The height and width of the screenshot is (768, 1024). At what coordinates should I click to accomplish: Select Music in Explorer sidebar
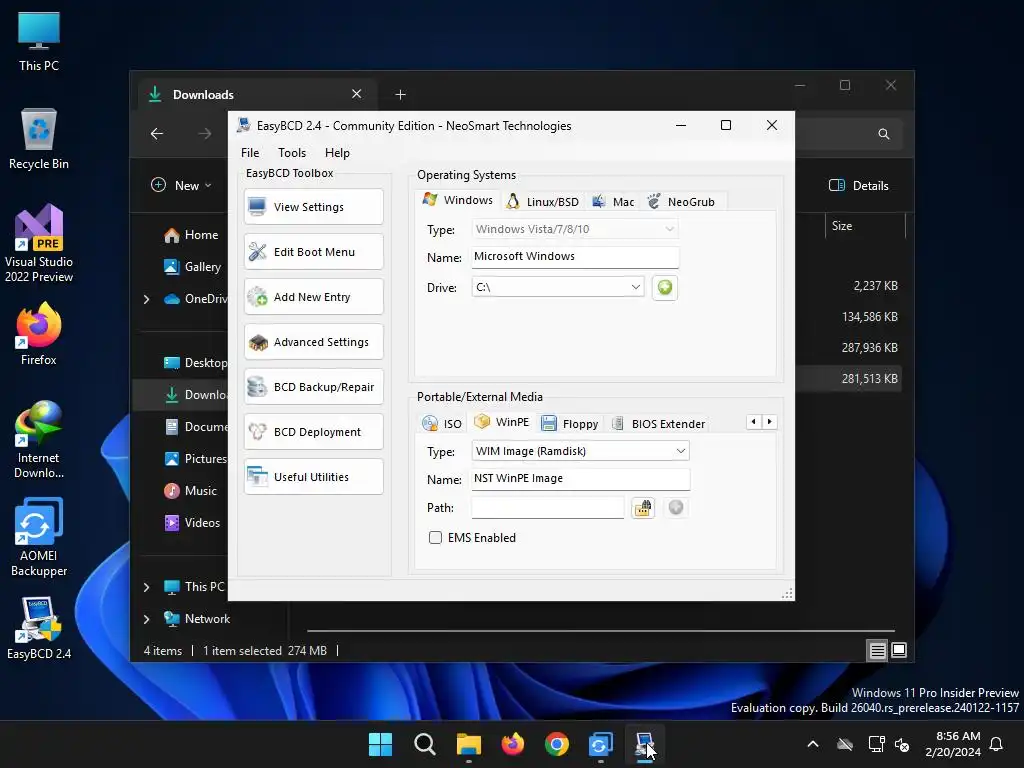point(190,491)
